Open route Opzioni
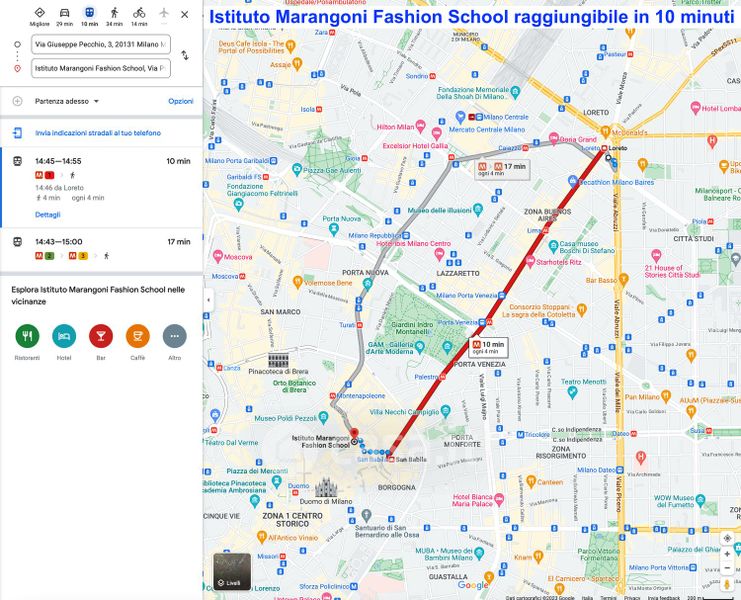741x600 pixels. 180,101
